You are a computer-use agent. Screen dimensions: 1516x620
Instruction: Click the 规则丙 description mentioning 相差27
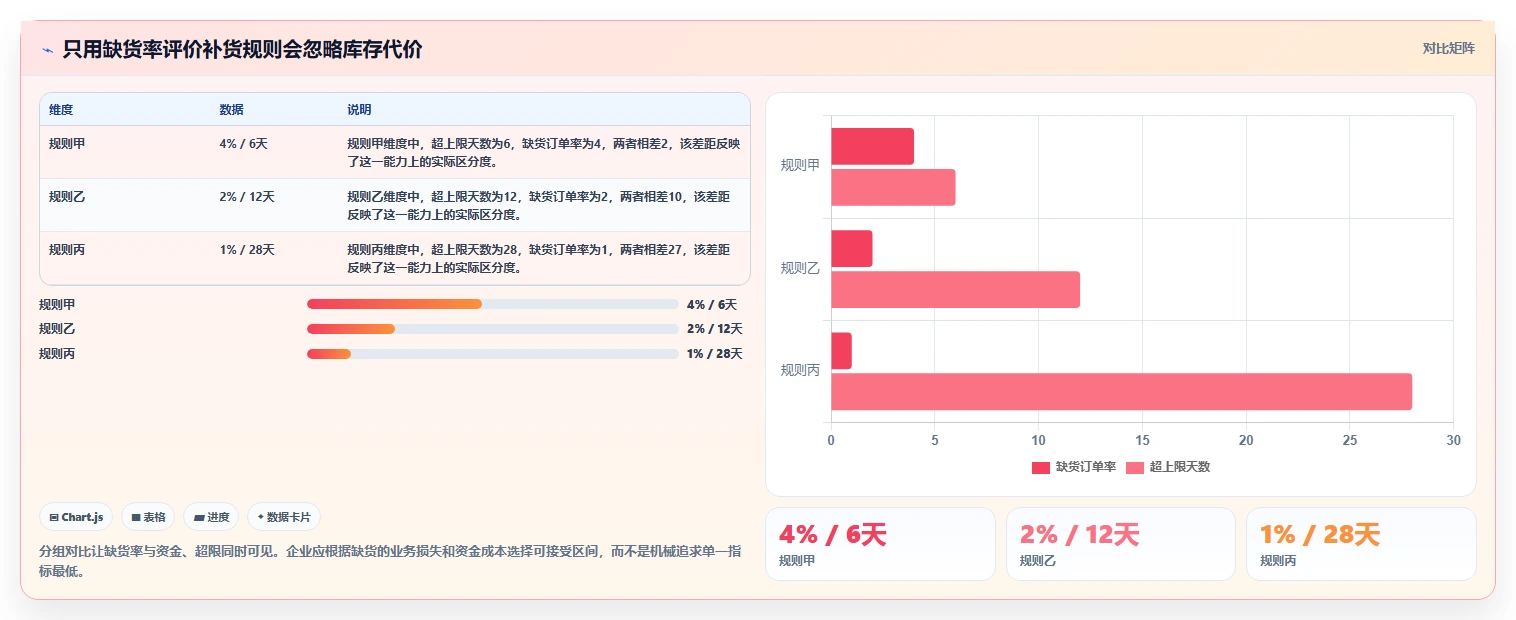[x=538, y=258]
